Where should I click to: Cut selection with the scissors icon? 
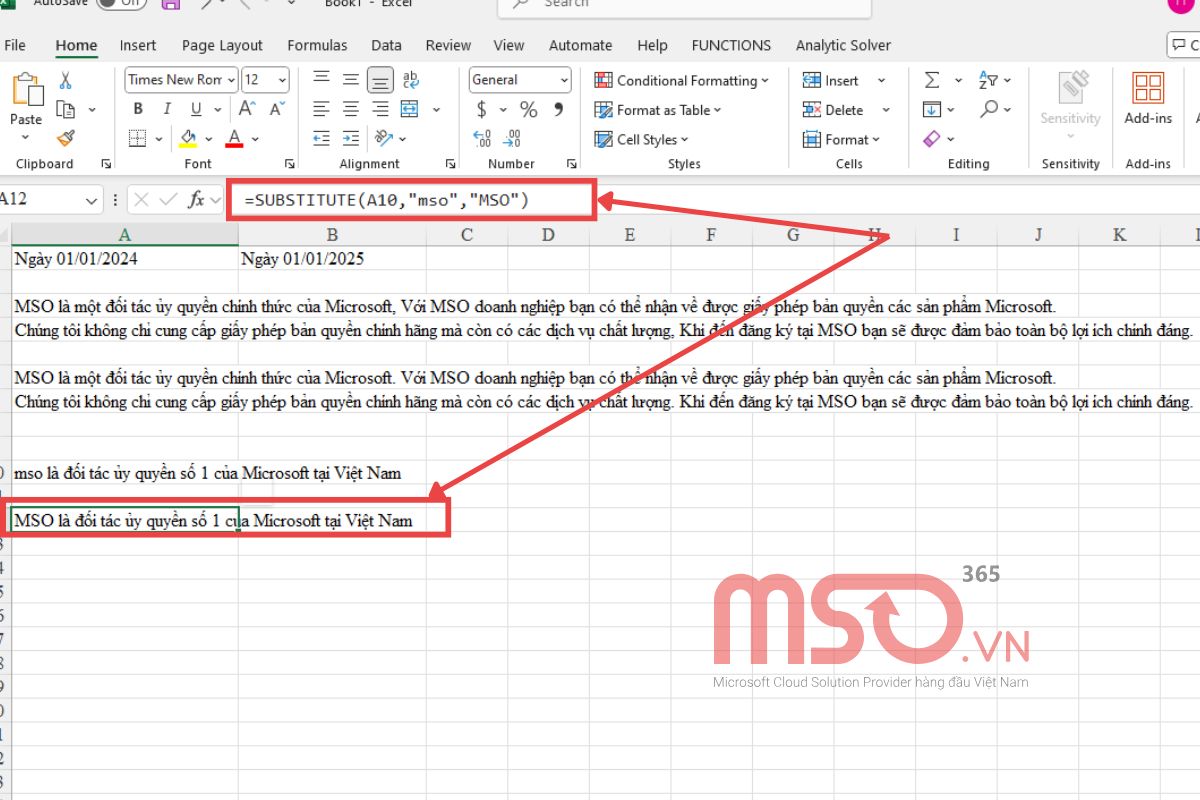[x=66, y=80]
